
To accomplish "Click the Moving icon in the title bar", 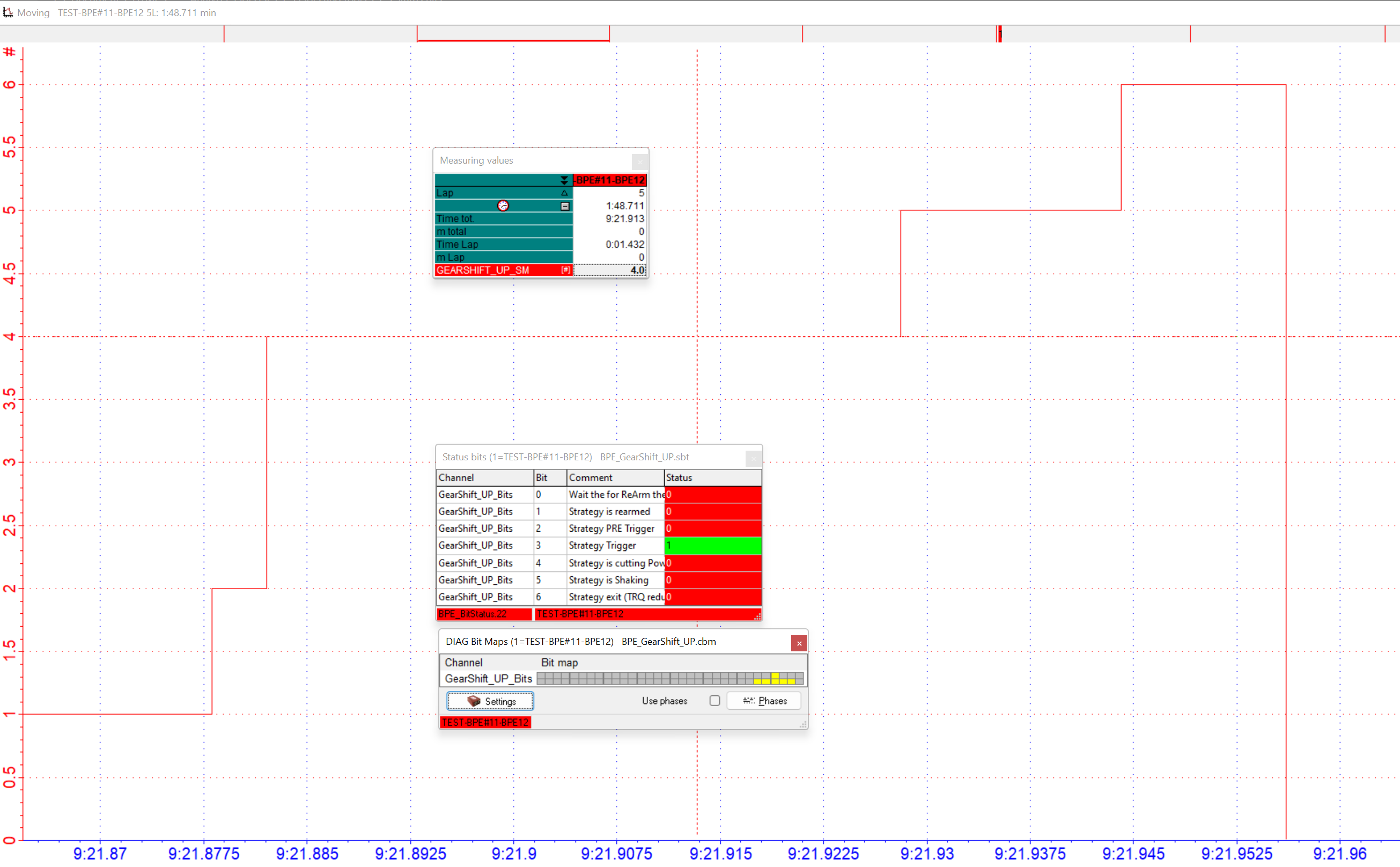I will tap(8, 12).
